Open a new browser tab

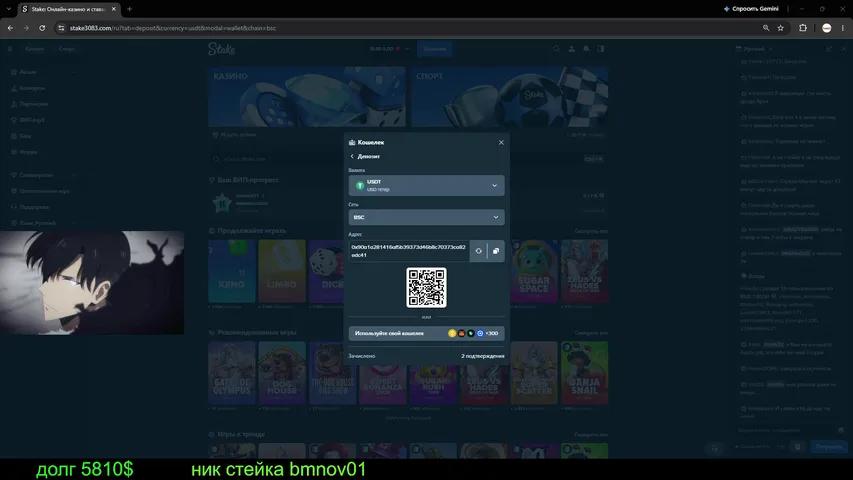click(129, 9)
